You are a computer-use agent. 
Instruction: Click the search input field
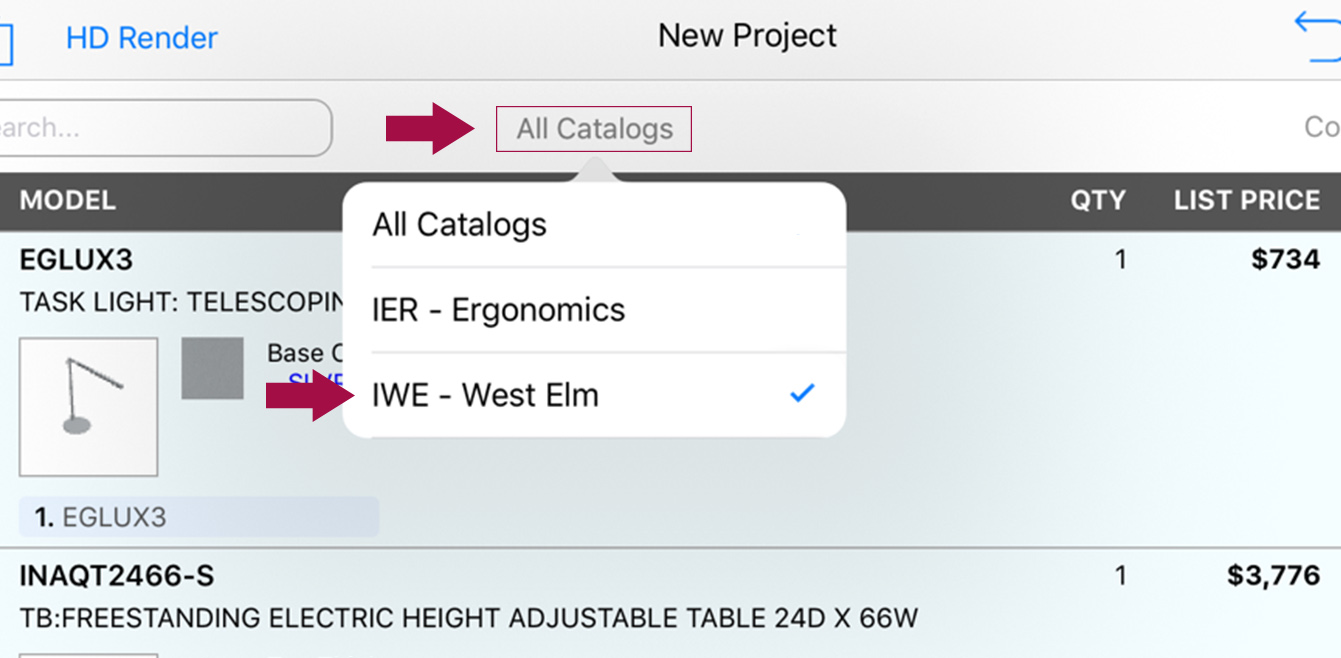click(165, 128)
